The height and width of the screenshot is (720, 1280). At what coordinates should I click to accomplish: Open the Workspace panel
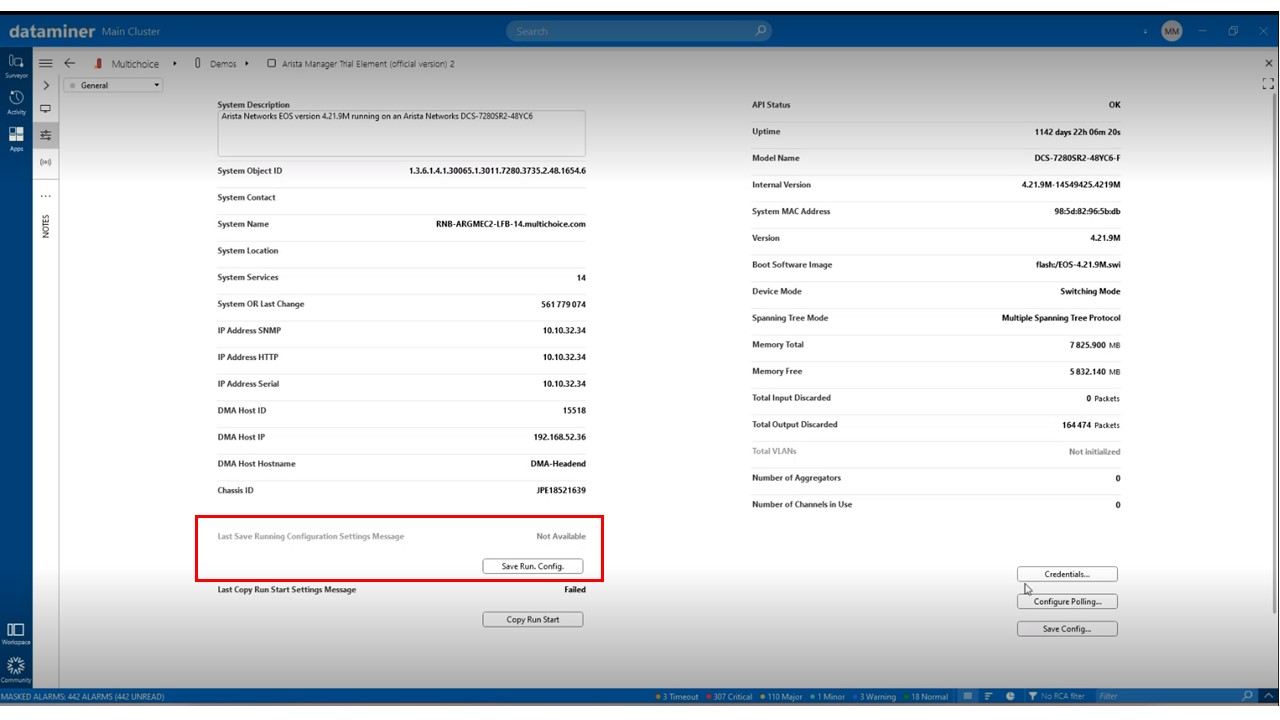(x=16, y=634)
